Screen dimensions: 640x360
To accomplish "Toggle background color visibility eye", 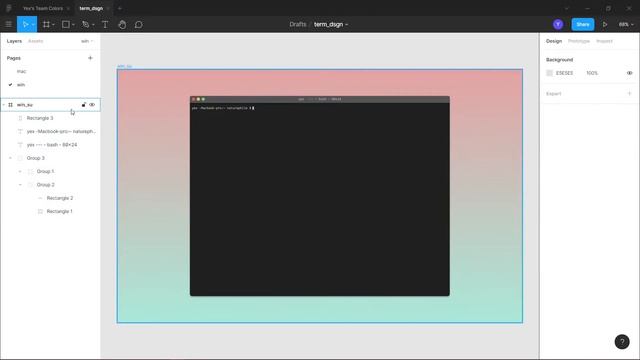I will pos(629,73).
